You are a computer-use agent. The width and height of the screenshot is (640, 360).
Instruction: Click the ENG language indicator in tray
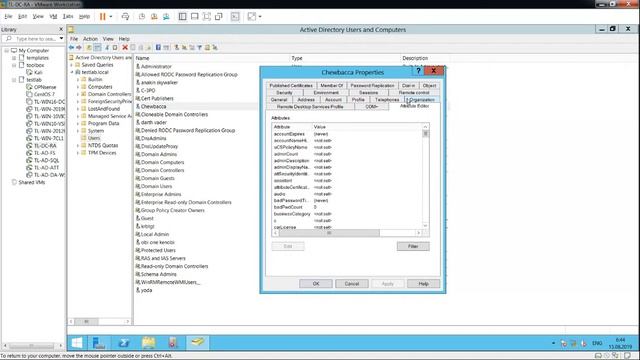(x=597, y=343)
